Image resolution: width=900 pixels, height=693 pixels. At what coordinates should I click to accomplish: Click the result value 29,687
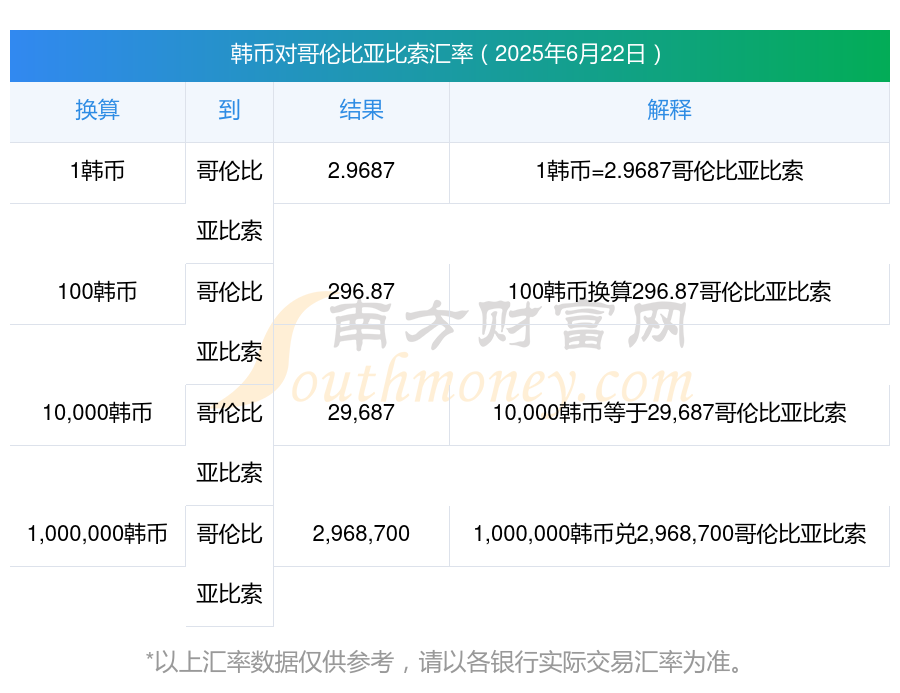click(361, 413)
